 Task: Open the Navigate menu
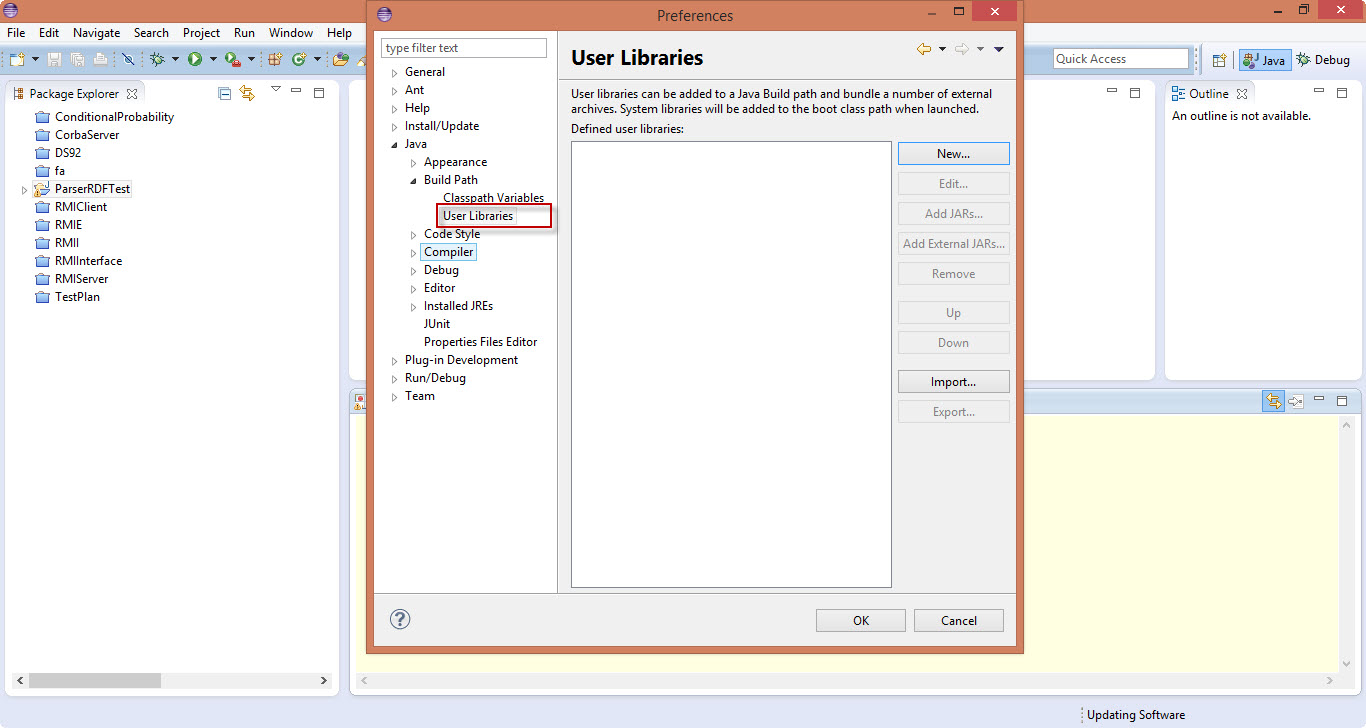pos(96,33)
